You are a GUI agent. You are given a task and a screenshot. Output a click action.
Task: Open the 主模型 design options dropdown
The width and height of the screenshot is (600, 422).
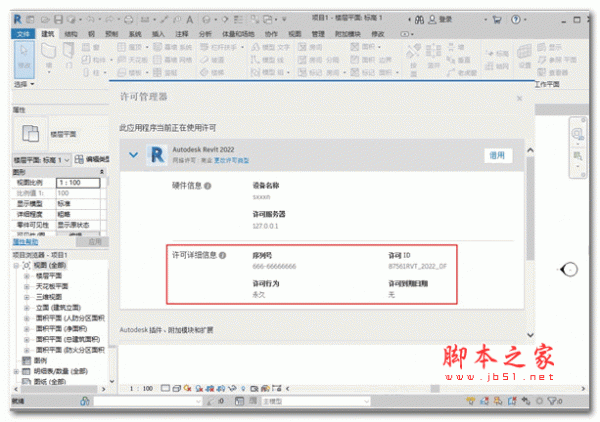[315, 401]
